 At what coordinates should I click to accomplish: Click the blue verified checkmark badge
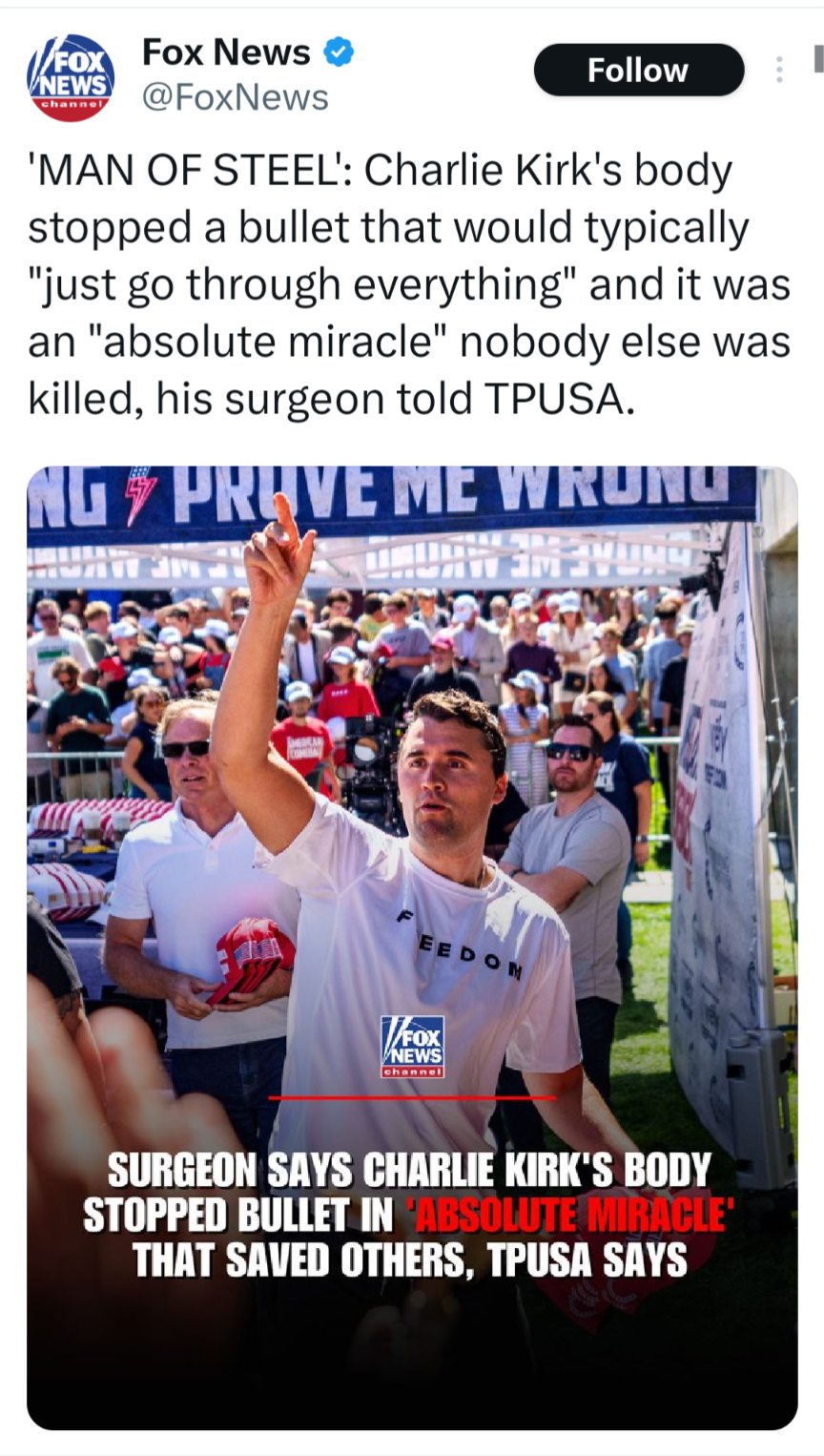pyautogui.click(x=339, y=52)
